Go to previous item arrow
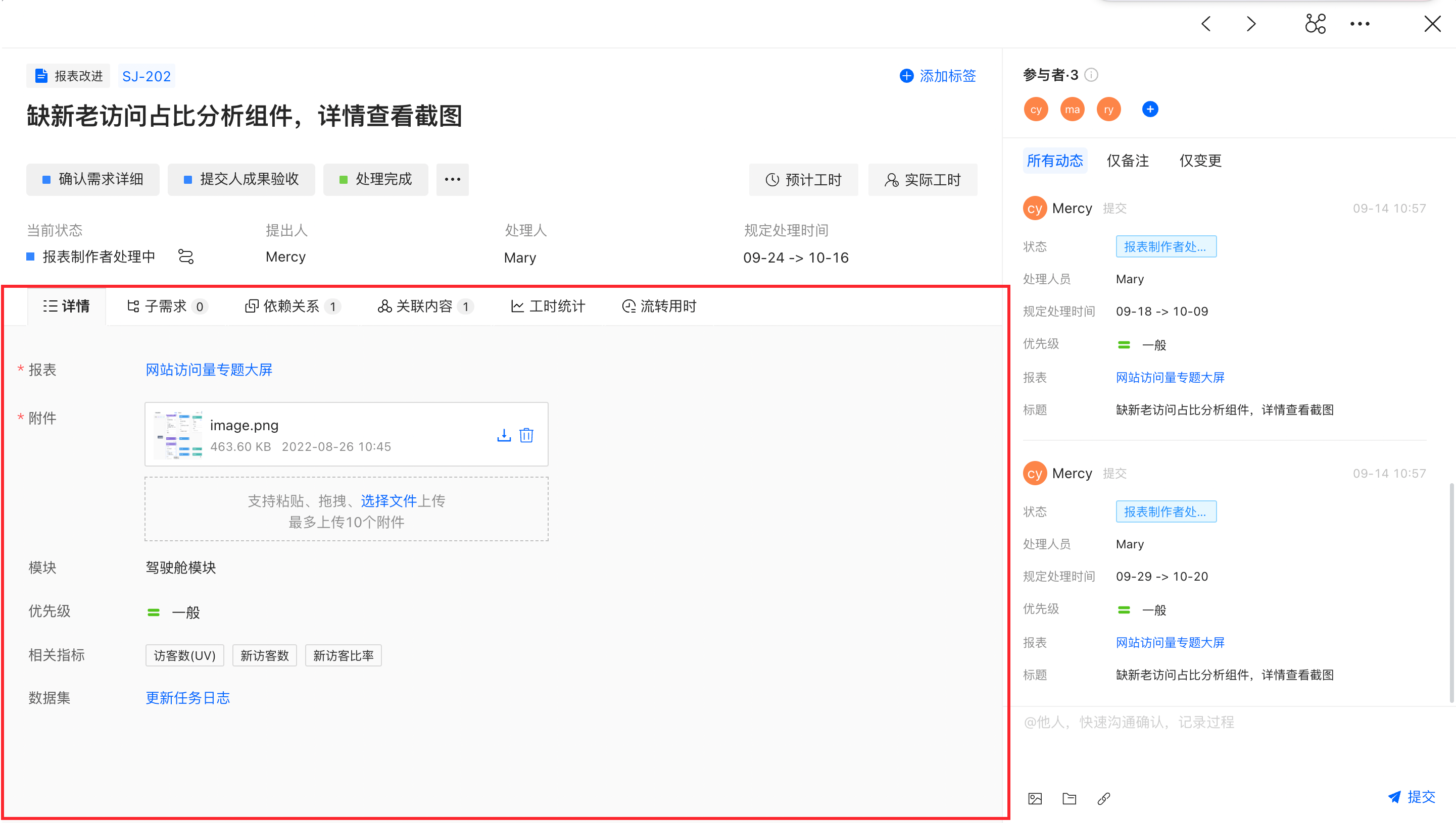Screen dimensions: 1456x823 coord(1205,24)
